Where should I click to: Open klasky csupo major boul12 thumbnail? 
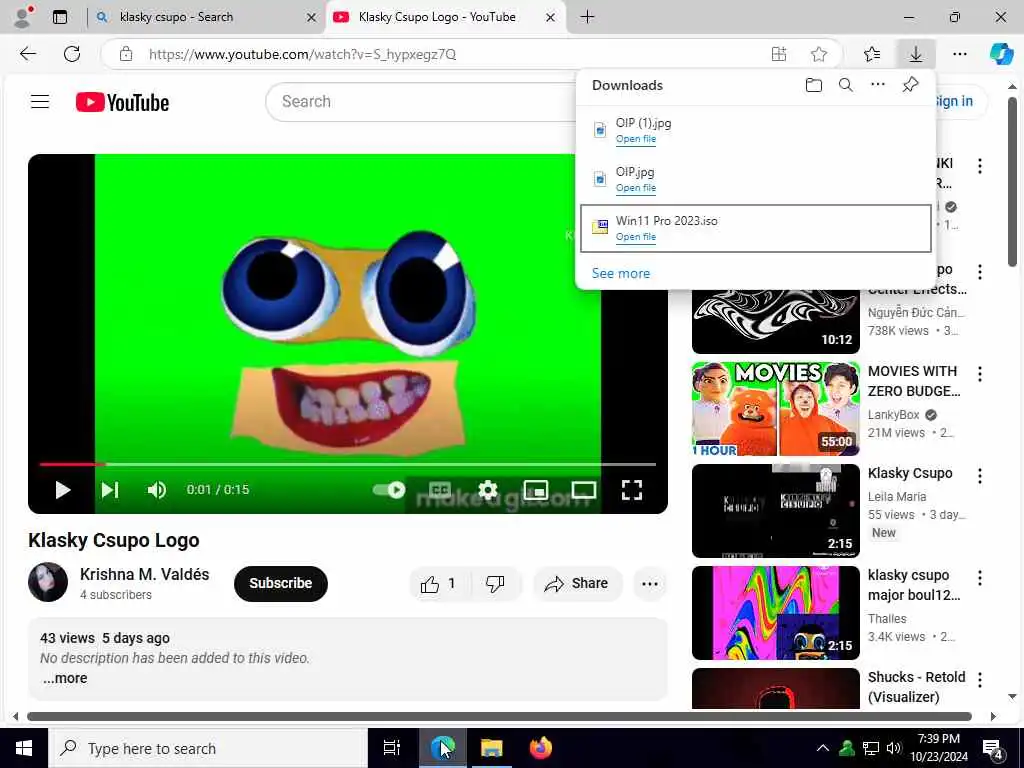tap(776, 613)
